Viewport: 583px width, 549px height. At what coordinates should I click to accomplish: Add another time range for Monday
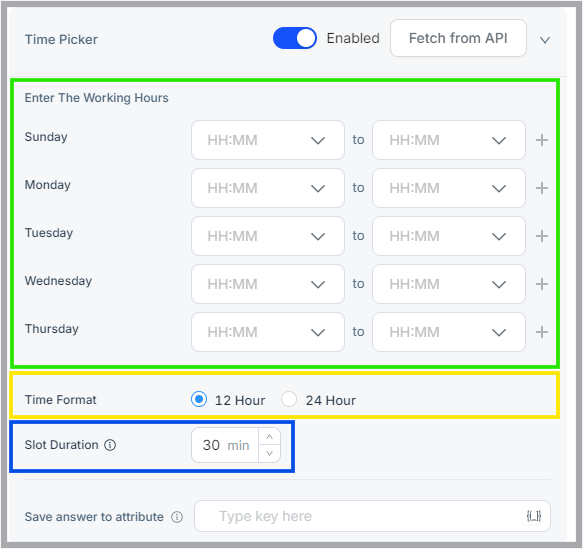click(x=542, y=188)
